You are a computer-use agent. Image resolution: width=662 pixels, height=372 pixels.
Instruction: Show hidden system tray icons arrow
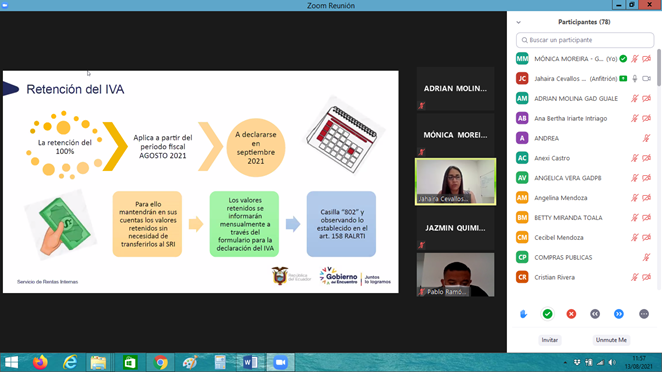pyautogui.click(x=565, y=363)
